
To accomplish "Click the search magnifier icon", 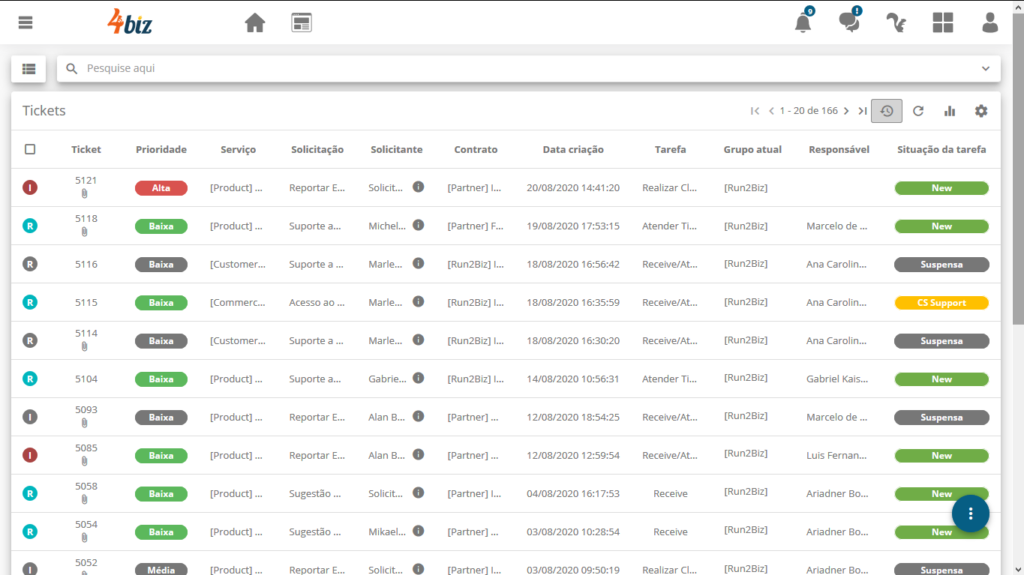I will pyautogui.click(x=72, y=69).
